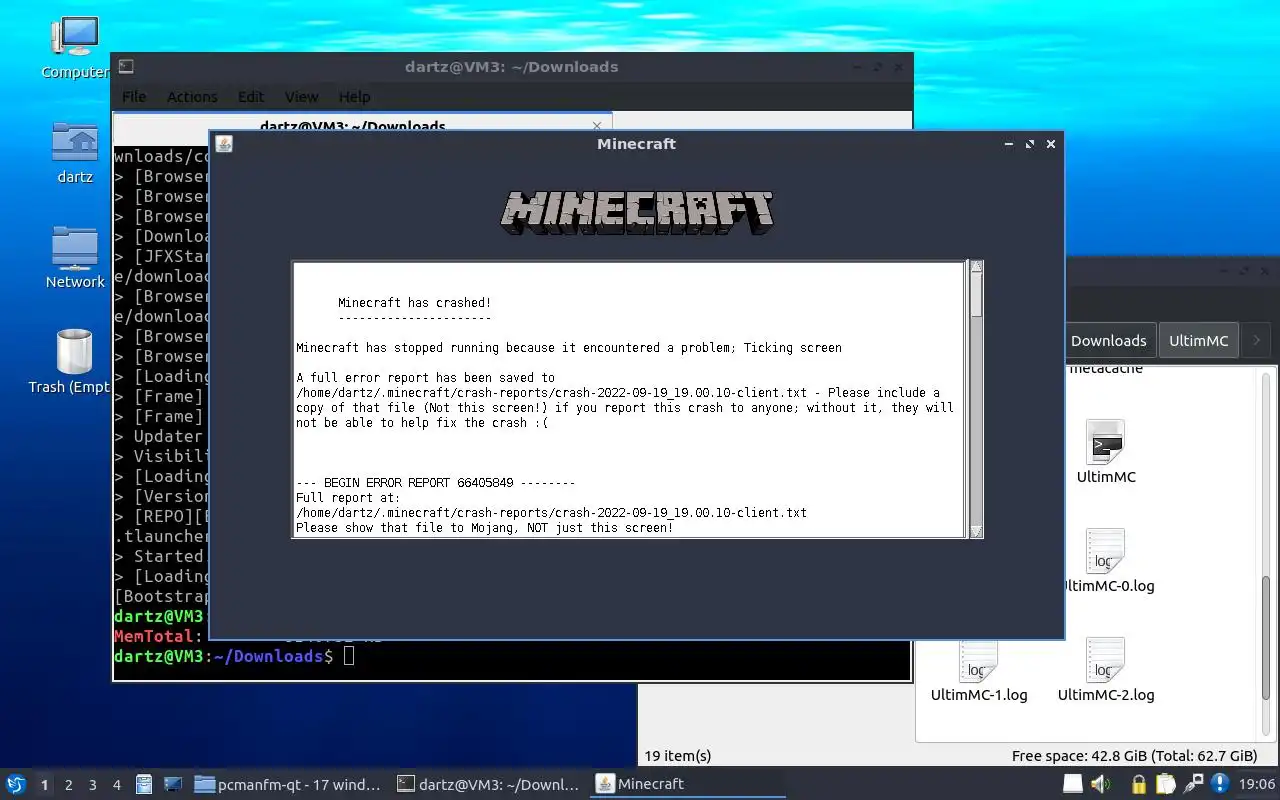Click 'Please show that file to Mojang' line
This screenshot has height=800, width=1280.
click(484, 528)
